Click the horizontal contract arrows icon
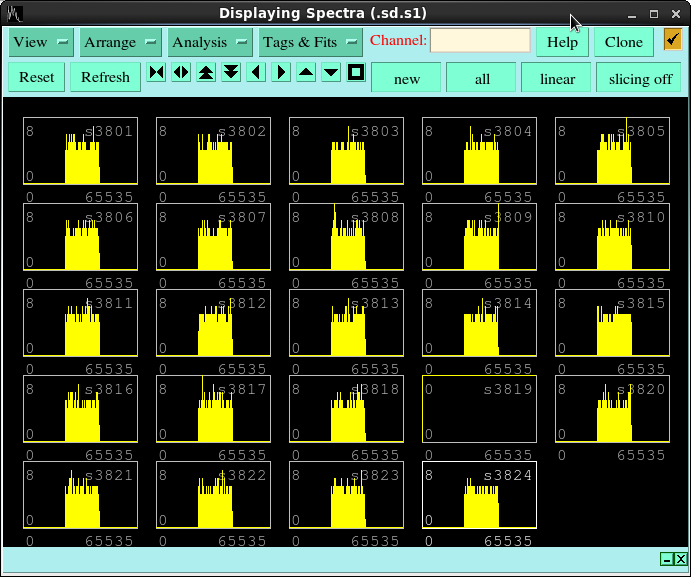Viewport: 691px width, 577px height. point(156,73)
